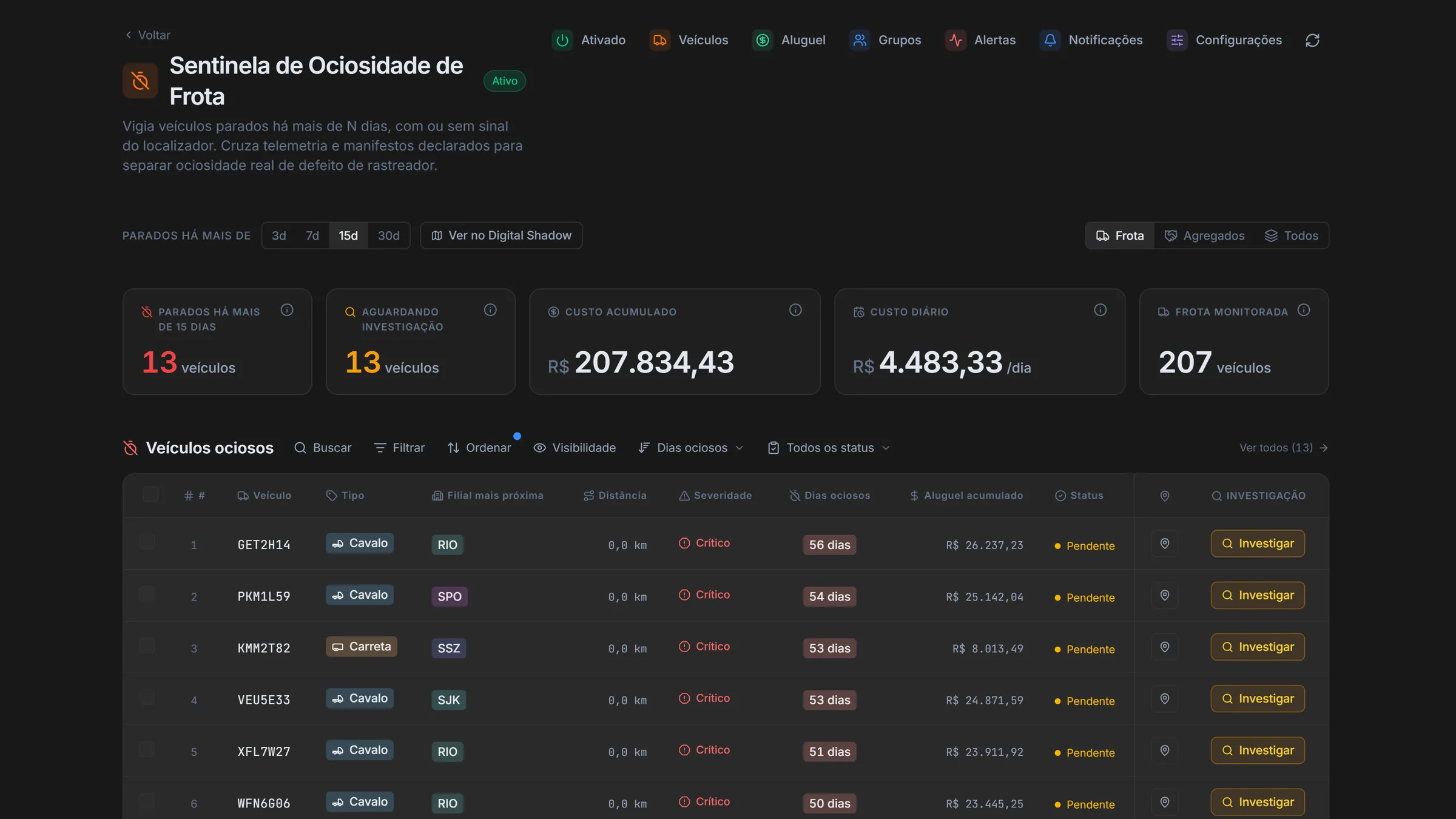Click info icon on Parados há mais card
The image size is (1456, 819).
(287, 311)
